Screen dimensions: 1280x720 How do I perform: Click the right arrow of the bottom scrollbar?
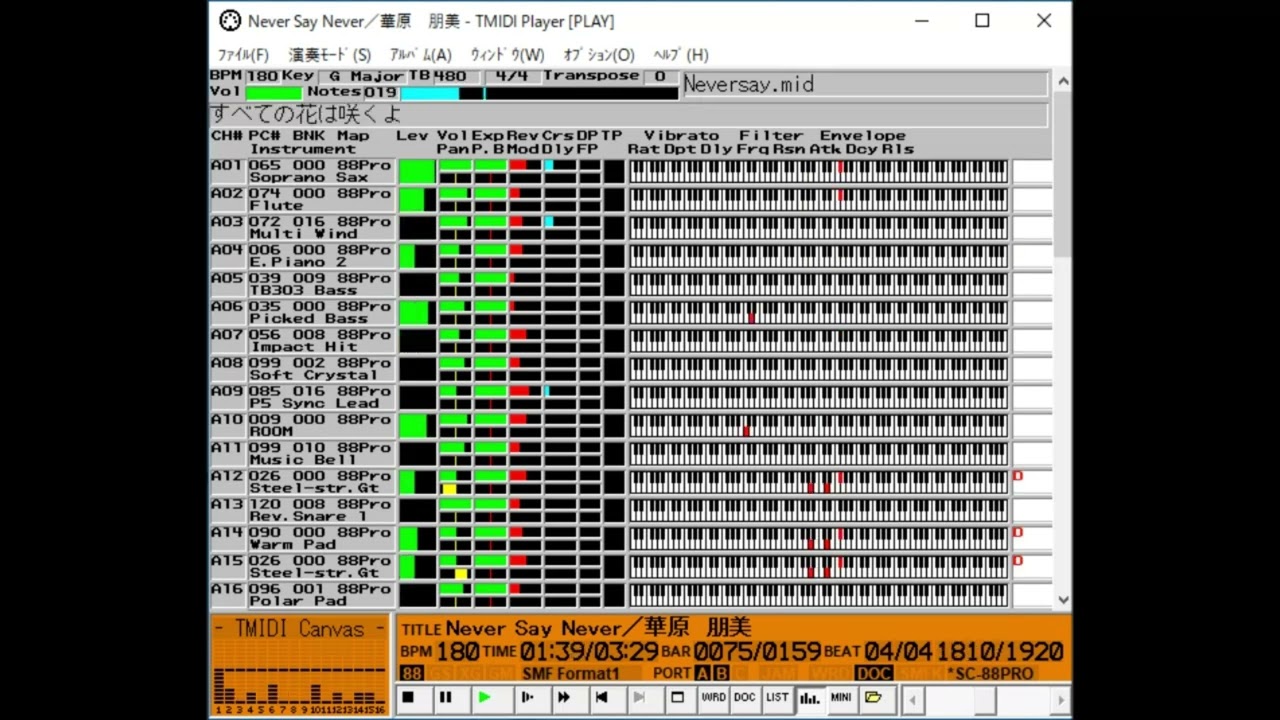coord(1062,700)
